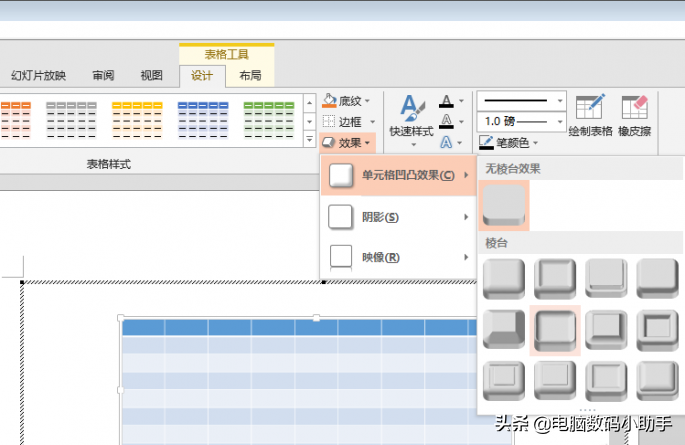Screen dimensions: 685x445
Task: Select third bevel preset in 棱台 second row
Action: point(606,330)
